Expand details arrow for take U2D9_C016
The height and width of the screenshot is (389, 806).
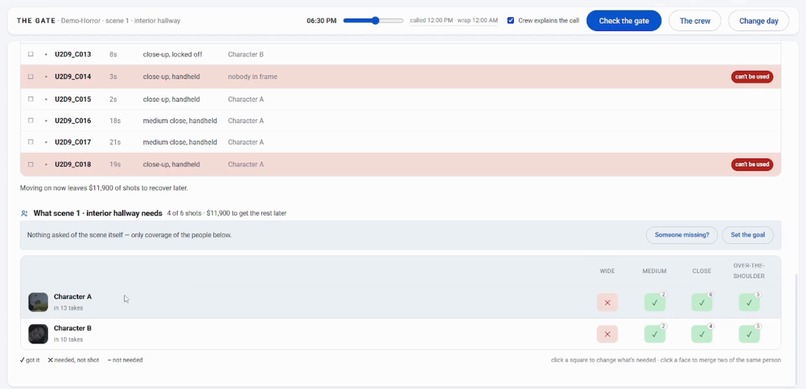click(x=45, y=121)
